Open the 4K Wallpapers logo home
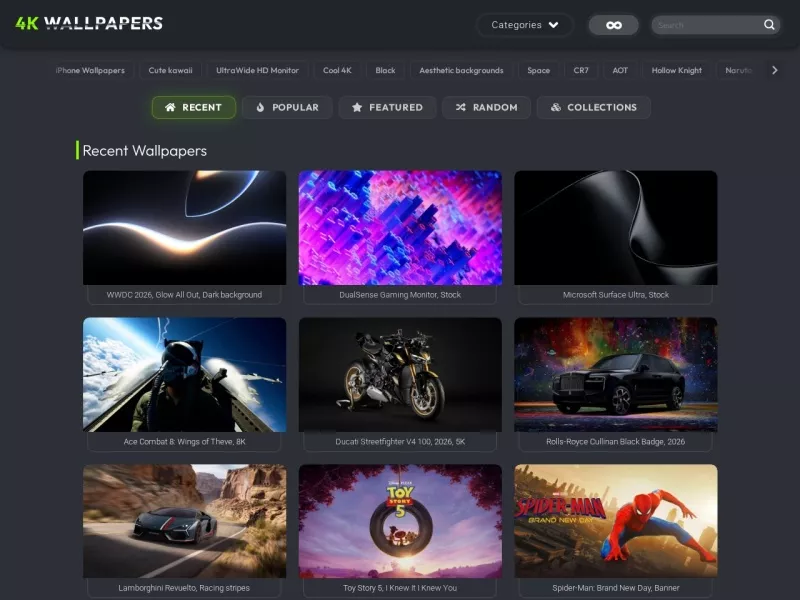The height and width of the screenshot is (600, 800). coord(89,23)
